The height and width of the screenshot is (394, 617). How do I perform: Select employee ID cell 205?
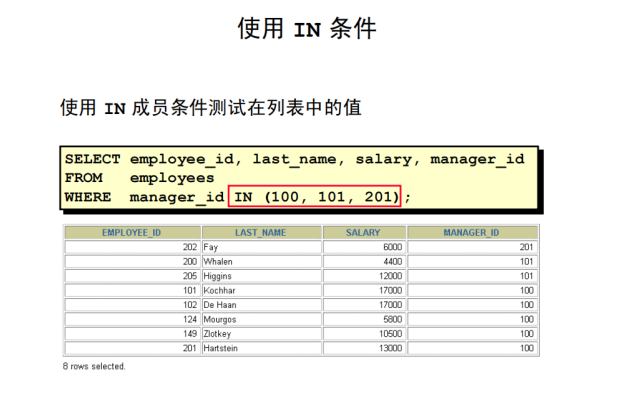[132, 276]
